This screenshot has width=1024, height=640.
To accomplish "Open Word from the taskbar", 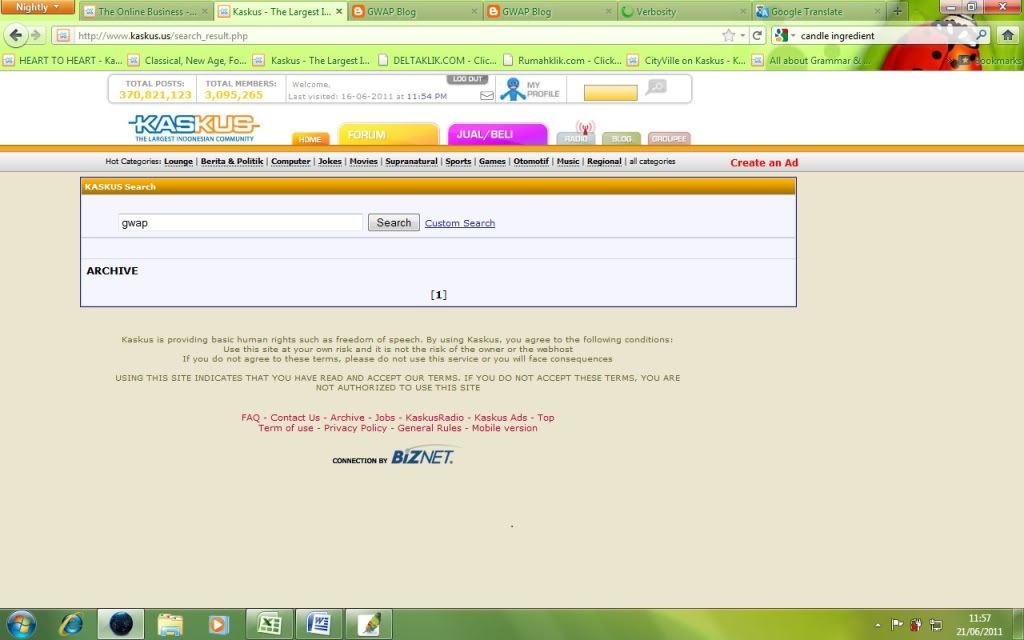I will point(318,624).
